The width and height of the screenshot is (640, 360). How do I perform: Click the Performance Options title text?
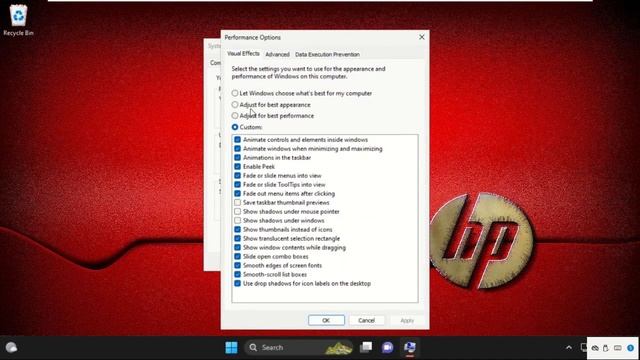point(253,37)
